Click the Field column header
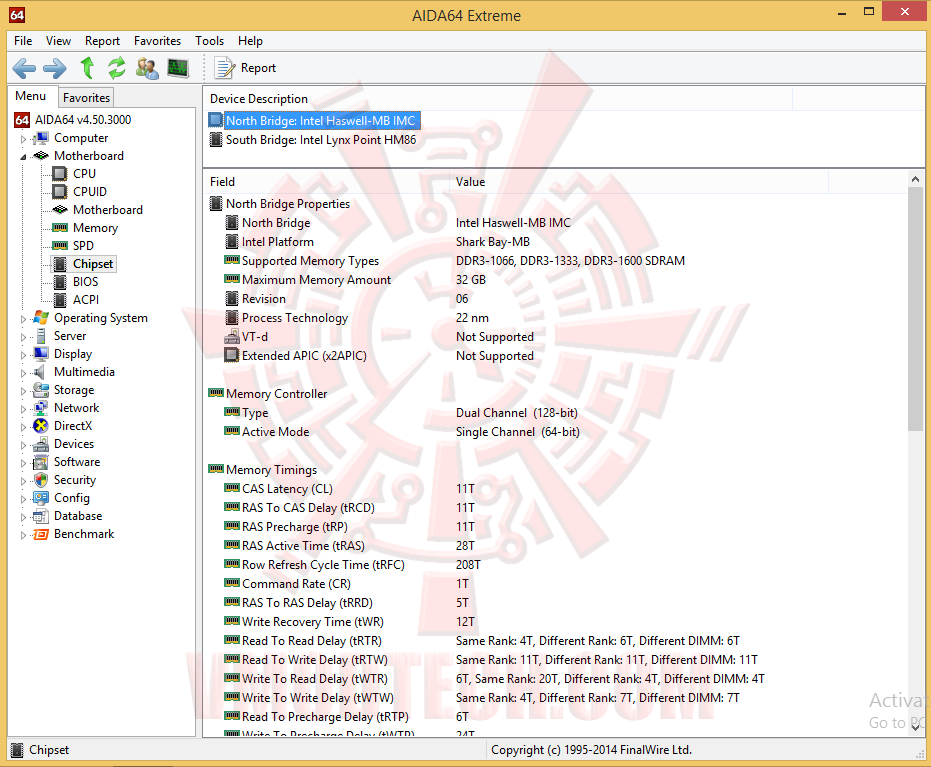Viewport: 931px width, 767px height. (x=325, y=182)
